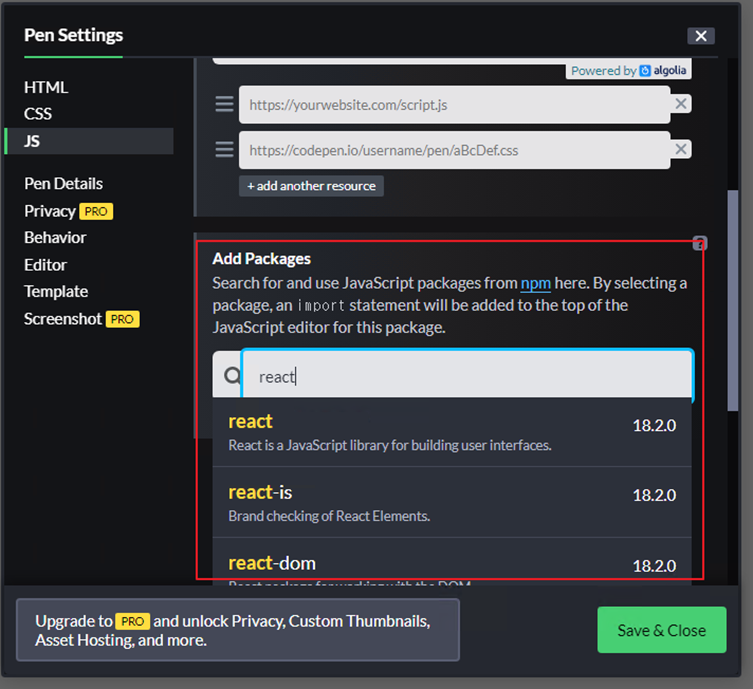Remove the yourwebsite.com/script.js resource row

(x=680, y=104)
